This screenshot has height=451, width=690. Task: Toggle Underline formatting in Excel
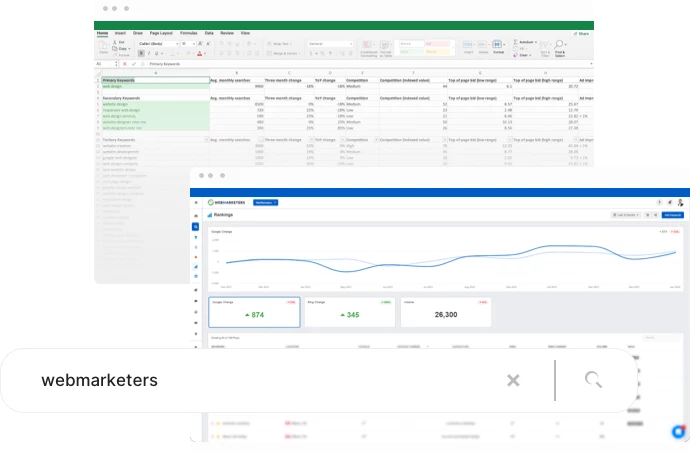click(x=156, y=53)
